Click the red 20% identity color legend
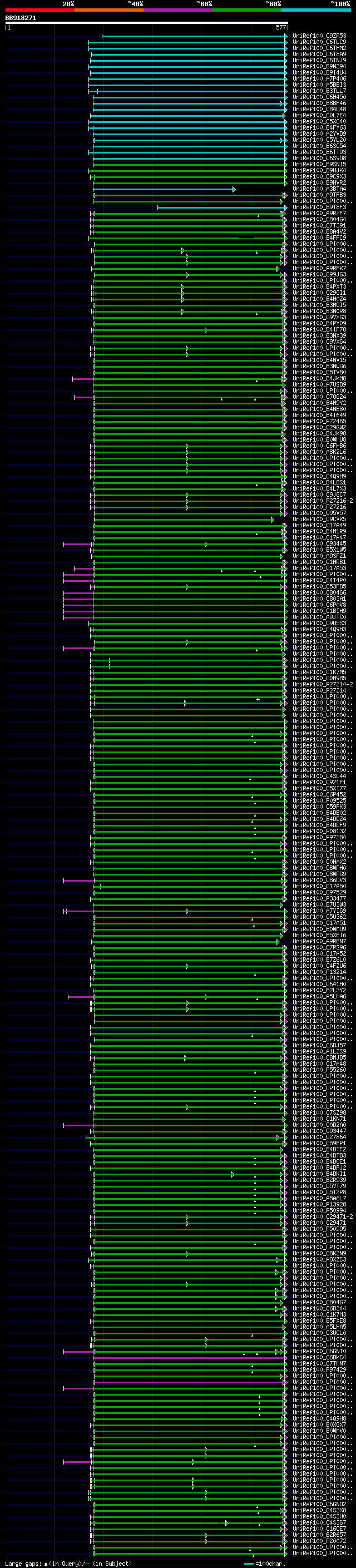 point(39,10)
